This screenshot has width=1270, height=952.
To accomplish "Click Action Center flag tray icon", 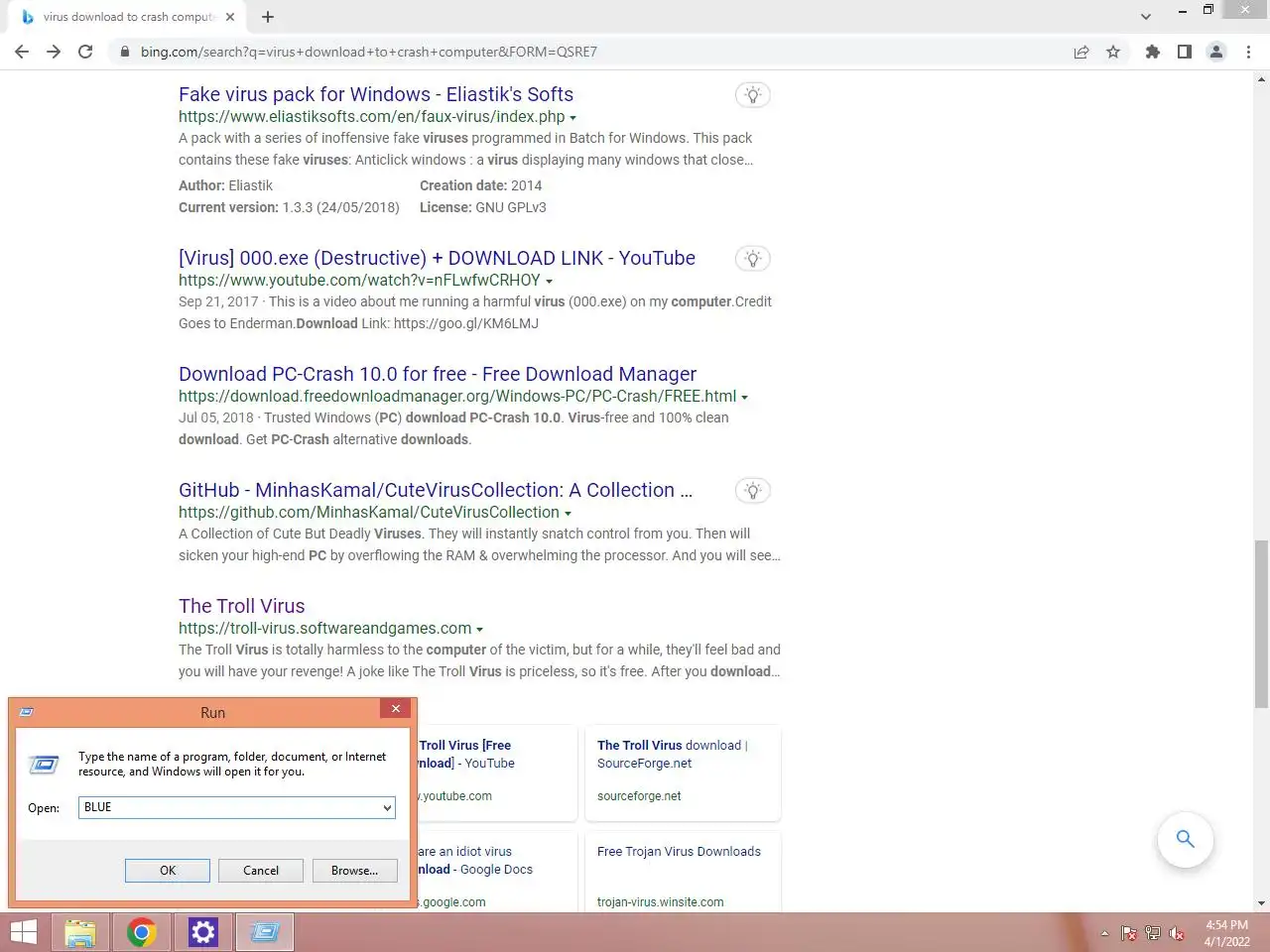I will click(1129, 933).
